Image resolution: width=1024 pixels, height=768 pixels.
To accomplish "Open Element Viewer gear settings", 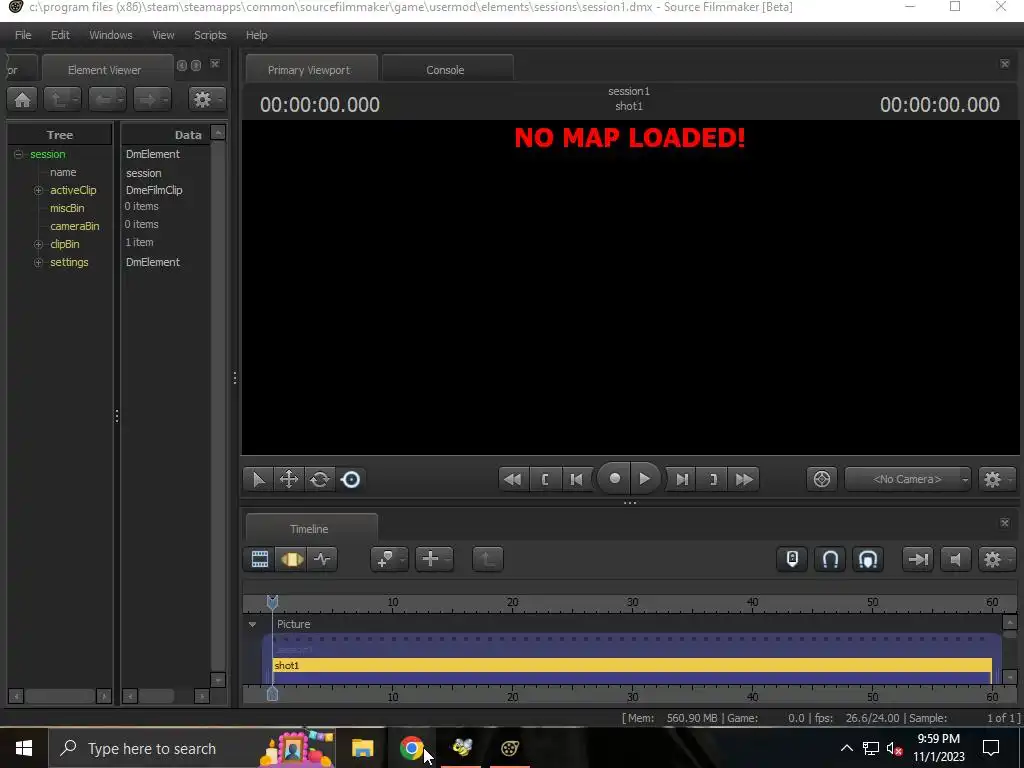I will point(206,99).
